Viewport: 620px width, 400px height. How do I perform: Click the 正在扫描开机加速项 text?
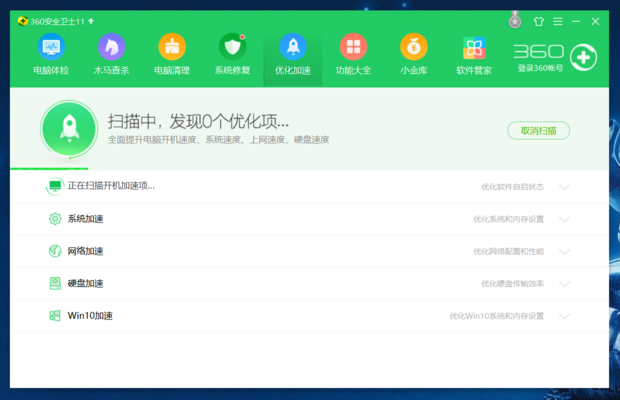111,186
